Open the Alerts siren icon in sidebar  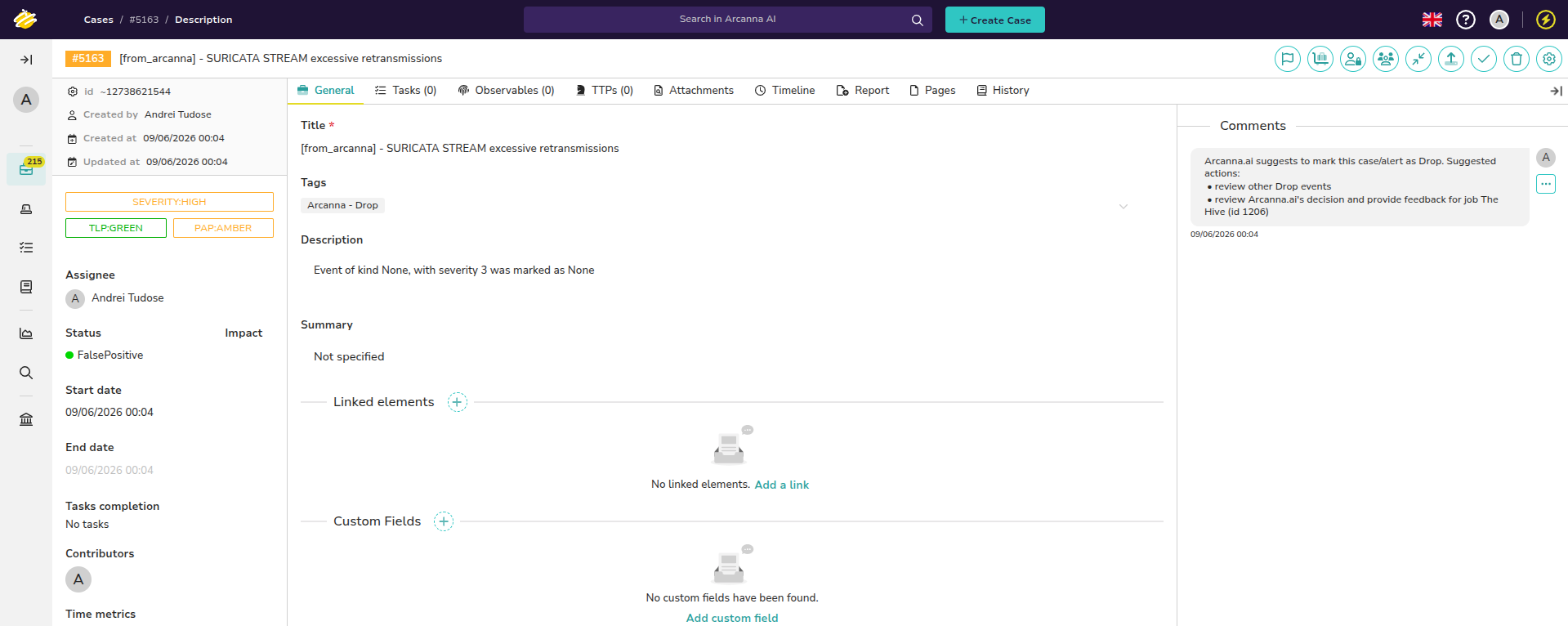pyautogui.click(x=26, y=209)
